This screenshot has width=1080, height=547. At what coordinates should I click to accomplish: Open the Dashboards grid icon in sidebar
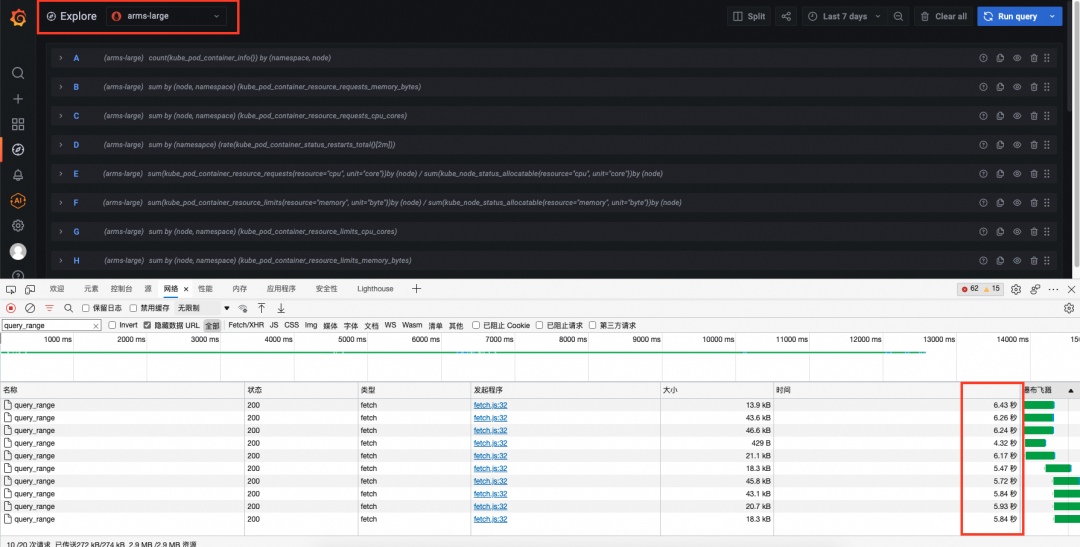[x=18, y=124]
